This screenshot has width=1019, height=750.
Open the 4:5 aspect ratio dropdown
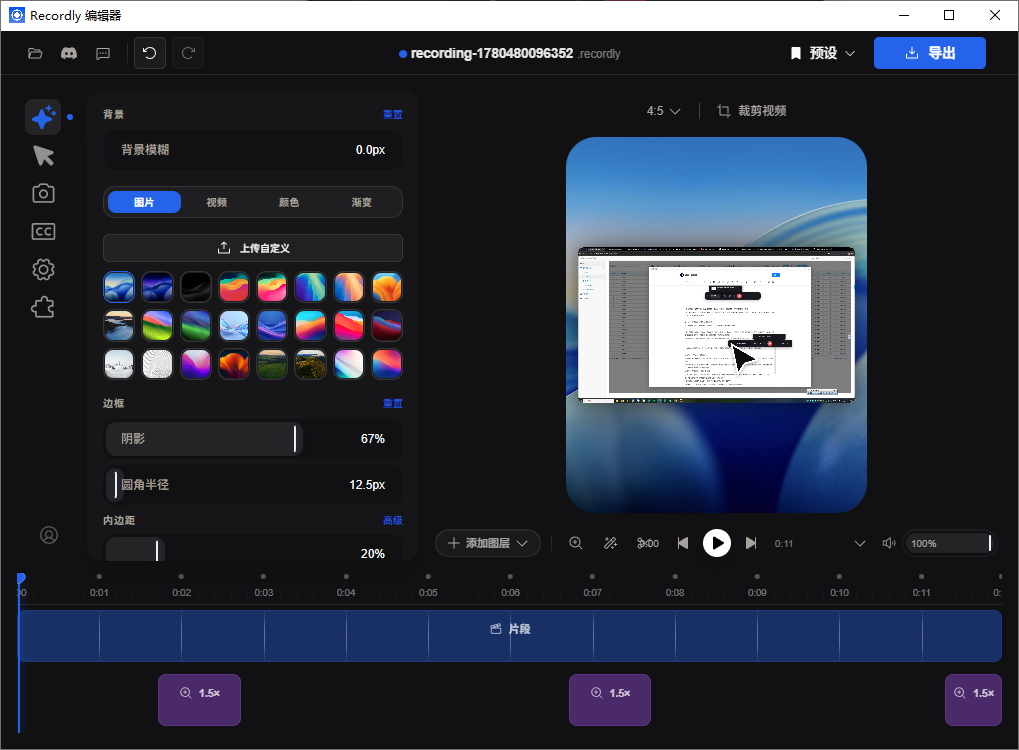coord(663,111)
